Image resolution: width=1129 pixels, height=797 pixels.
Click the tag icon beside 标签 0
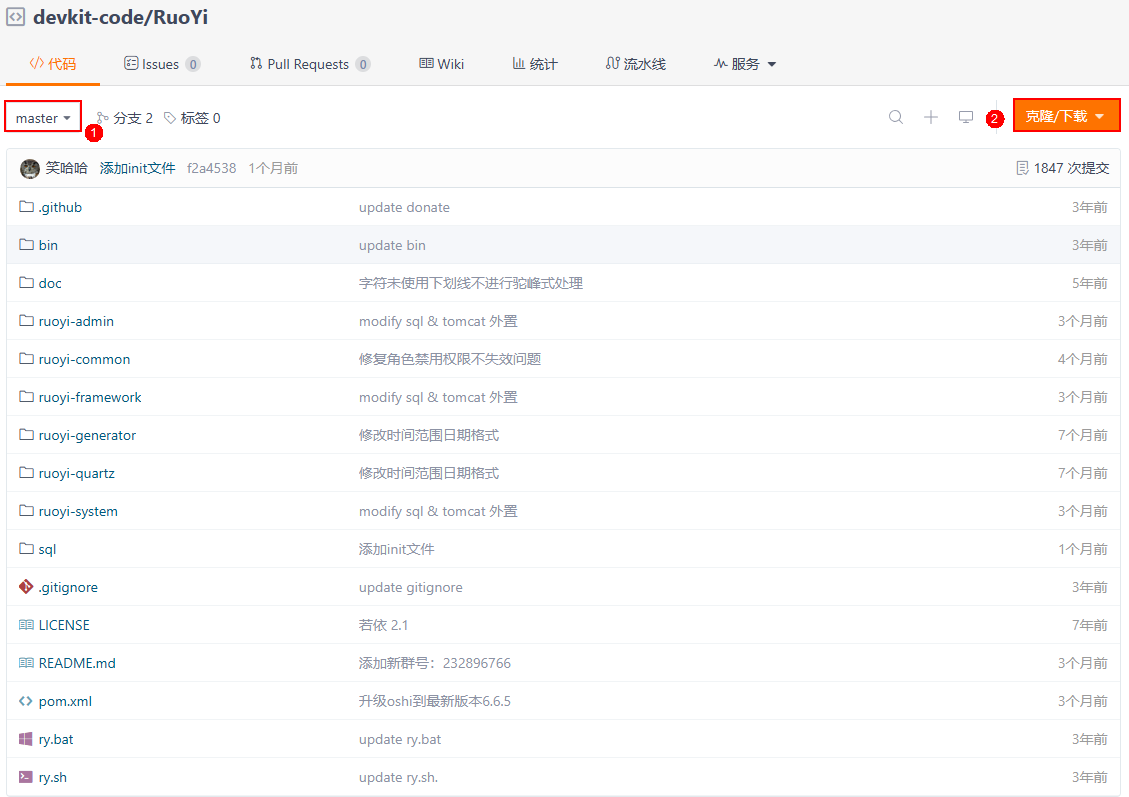170,118
